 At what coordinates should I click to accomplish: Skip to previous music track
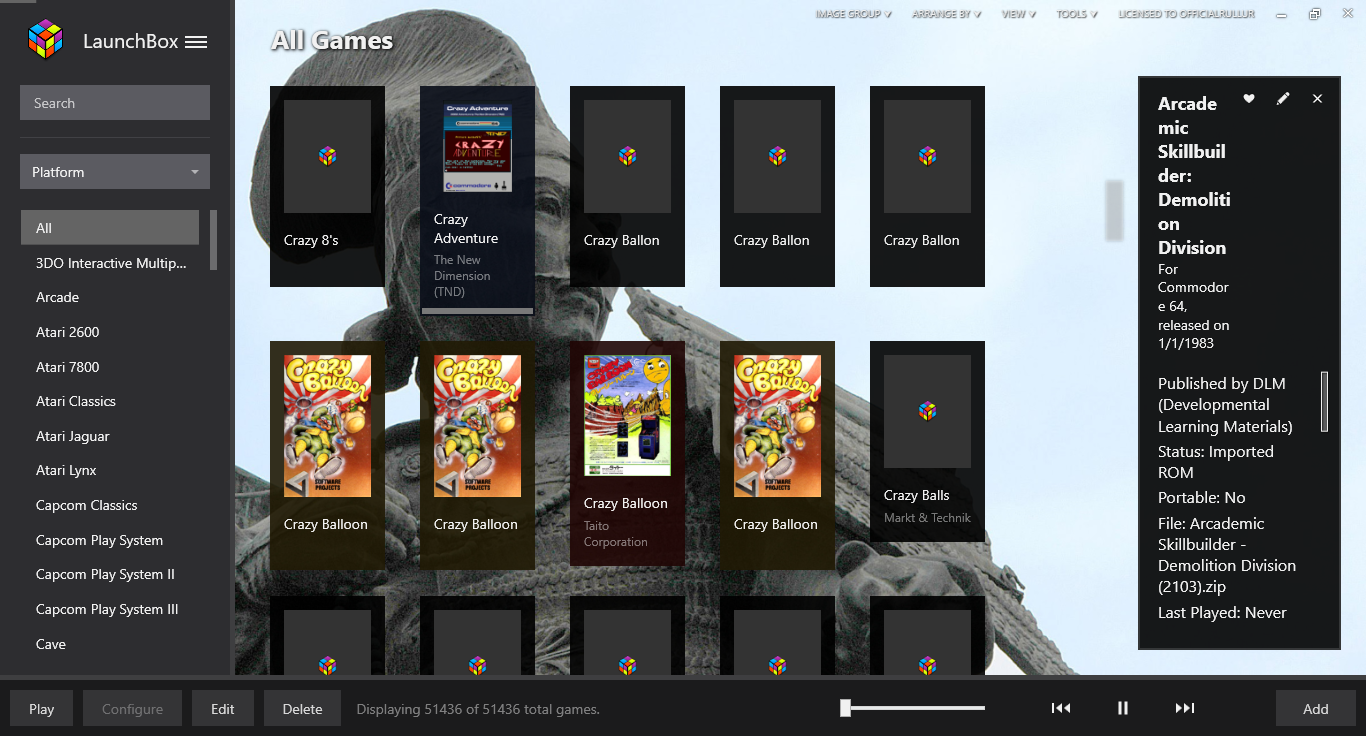(x=1061, y=708)
